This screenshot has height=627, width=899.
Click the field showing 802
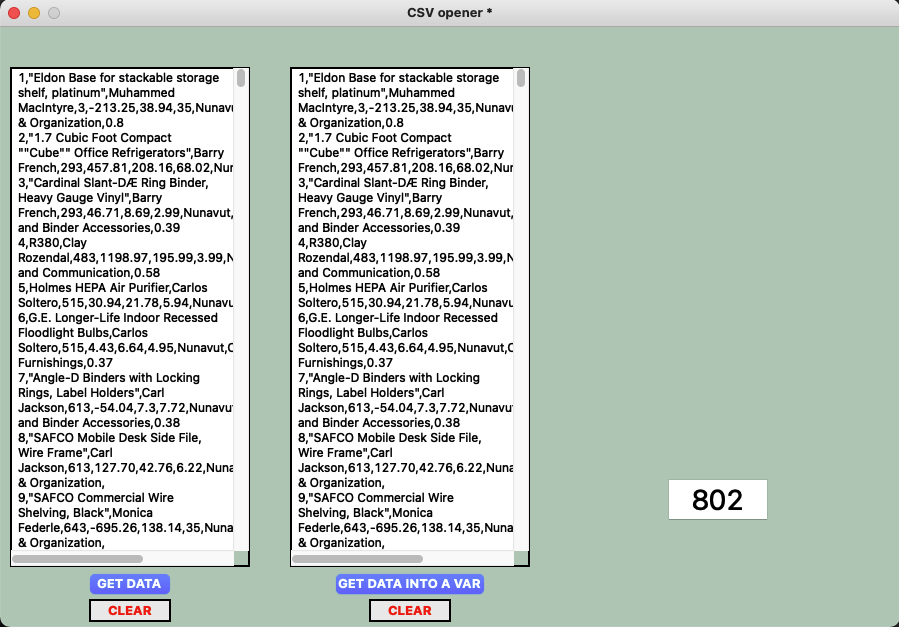[717, 499]
